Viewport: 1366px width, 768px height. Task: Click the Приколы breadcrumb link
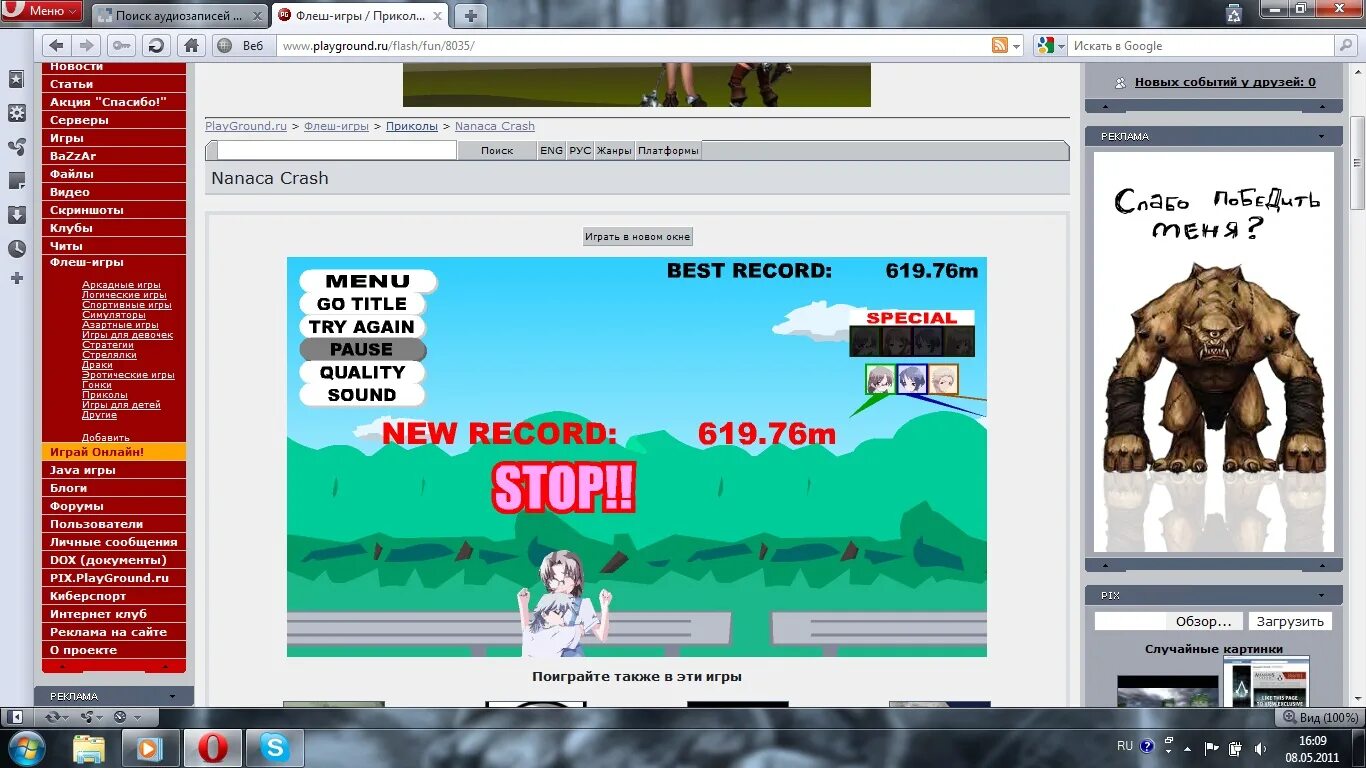412,126
